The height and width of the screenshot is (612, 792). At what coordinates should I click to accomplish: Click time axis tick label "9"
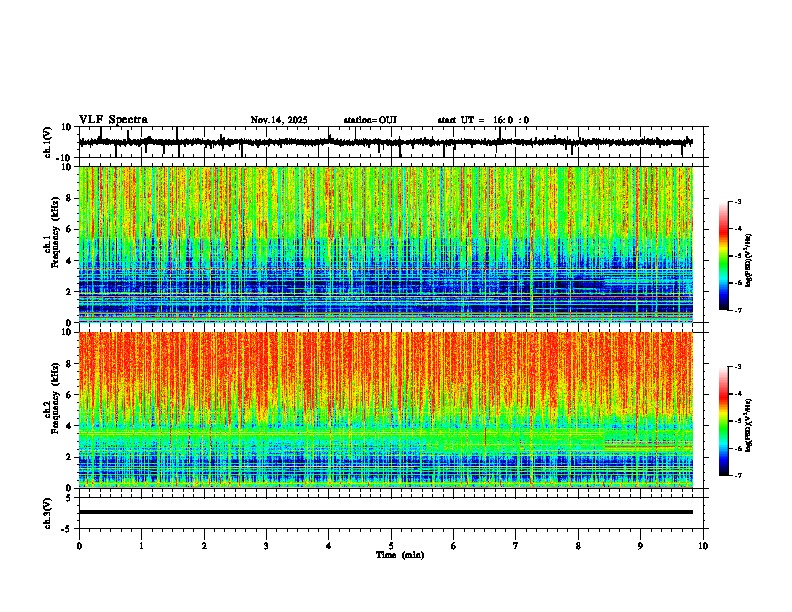pos(640,546)
